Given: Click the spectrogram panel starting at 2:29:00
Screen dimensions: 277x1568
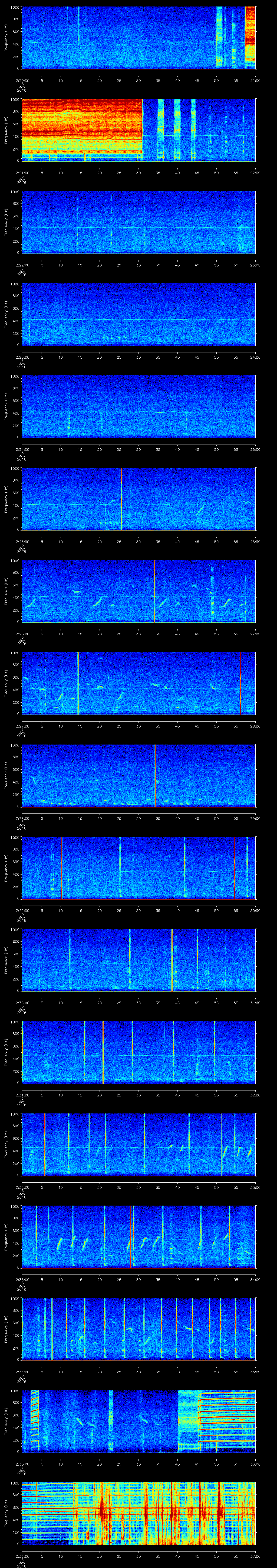Looking at the screenshot, I should point(138,868).
